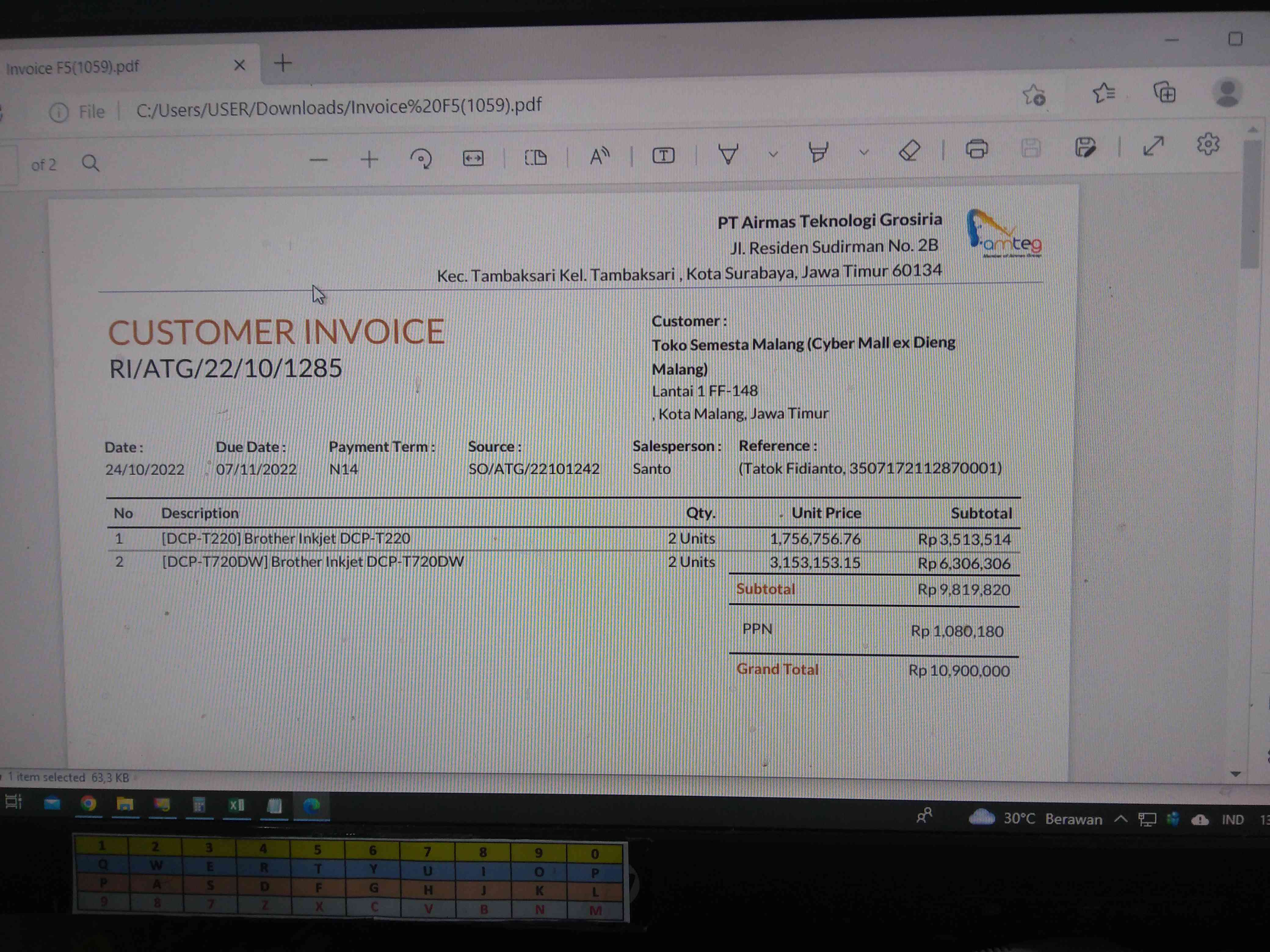Open Google Chrome from the taskbar
The width and height of the screenshot is (1270, 952).
pyautogui.click(x=88, y=803)
